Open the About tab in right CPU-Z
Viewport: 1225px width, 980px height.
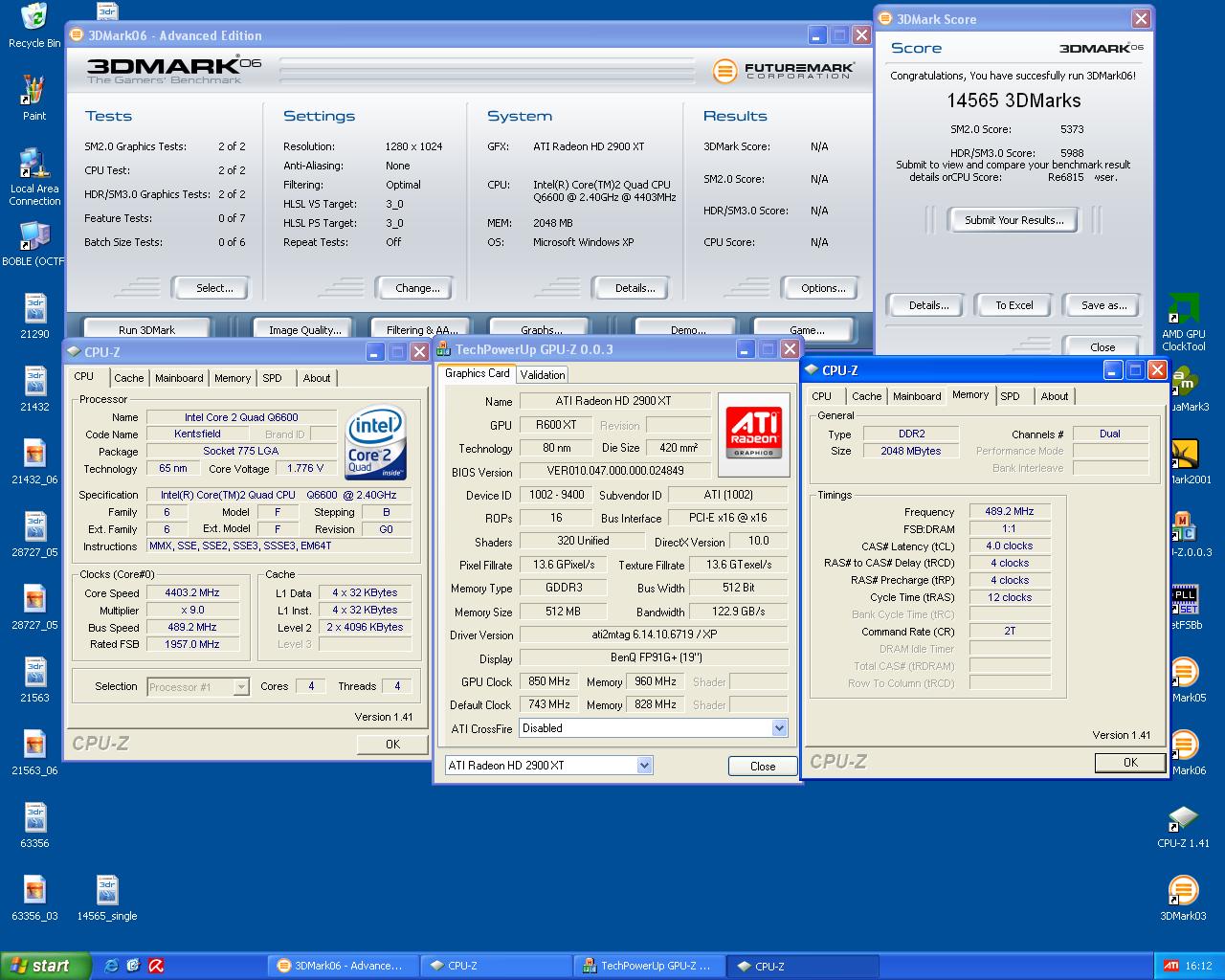[x=1055, y=396]
